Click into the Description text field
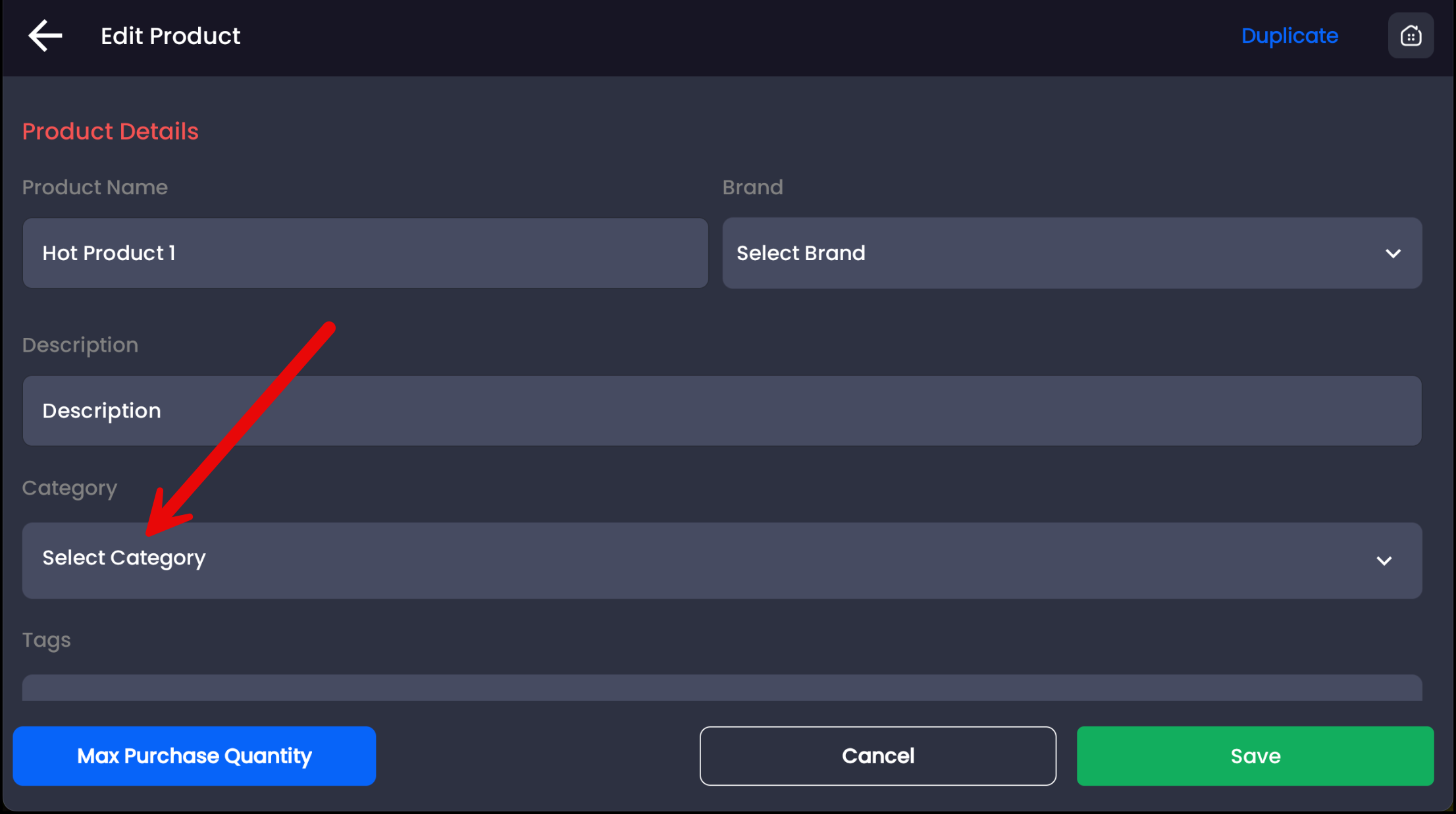The height and width of the screenshot is (814, 1456). (721, 411)
